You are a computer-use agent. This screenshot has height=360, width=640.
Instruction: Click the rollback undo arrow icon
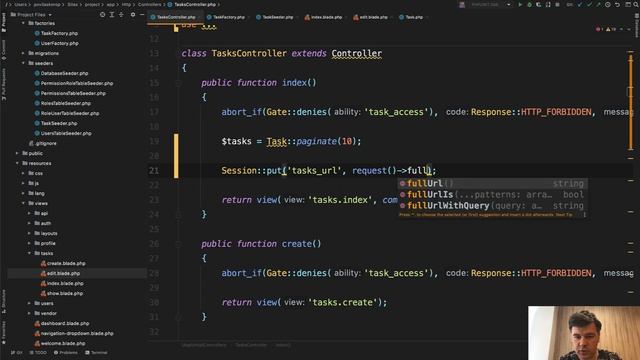[x=617, y=4]
